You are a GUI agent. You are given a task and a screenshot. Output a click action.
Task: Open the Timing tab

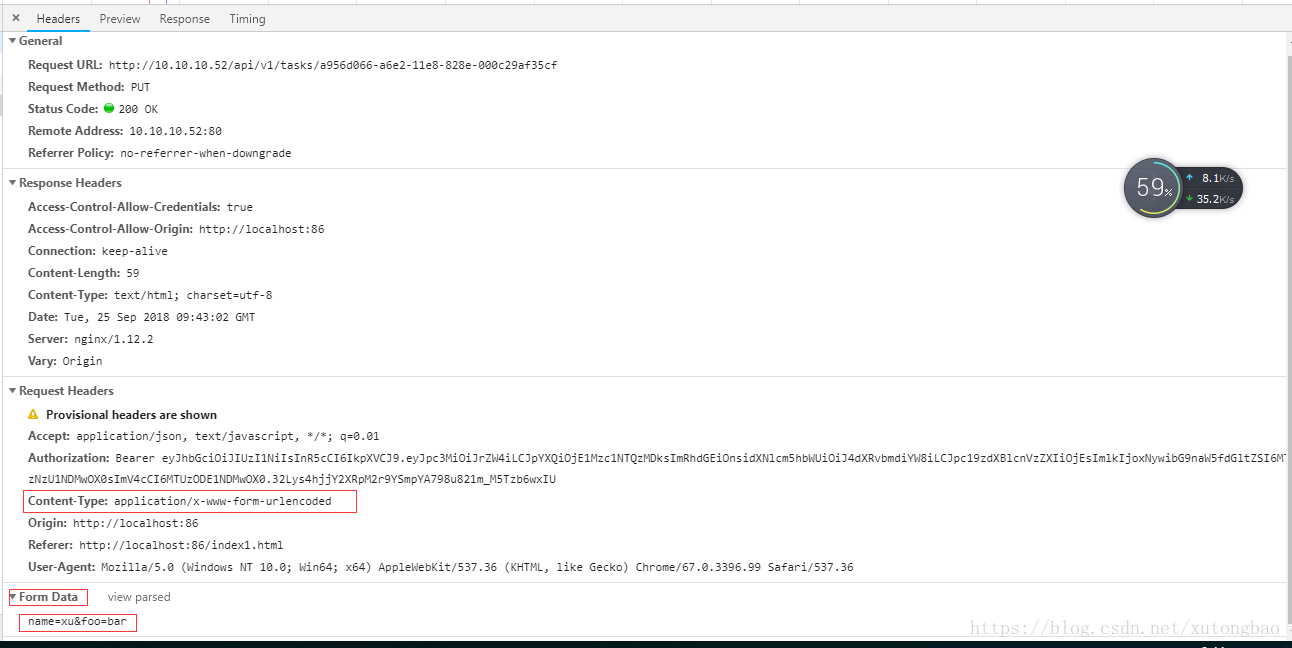click(x=247, y=17)
